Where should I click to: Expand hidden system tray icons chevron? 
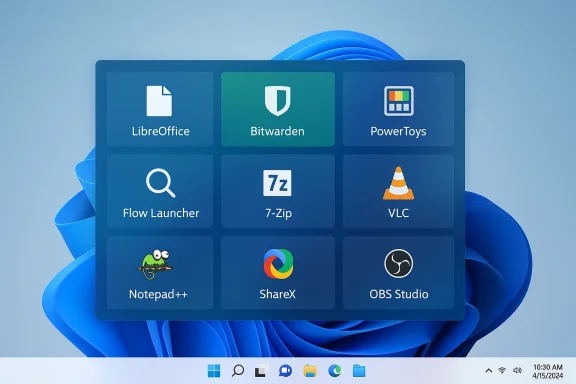pos(489,371)
